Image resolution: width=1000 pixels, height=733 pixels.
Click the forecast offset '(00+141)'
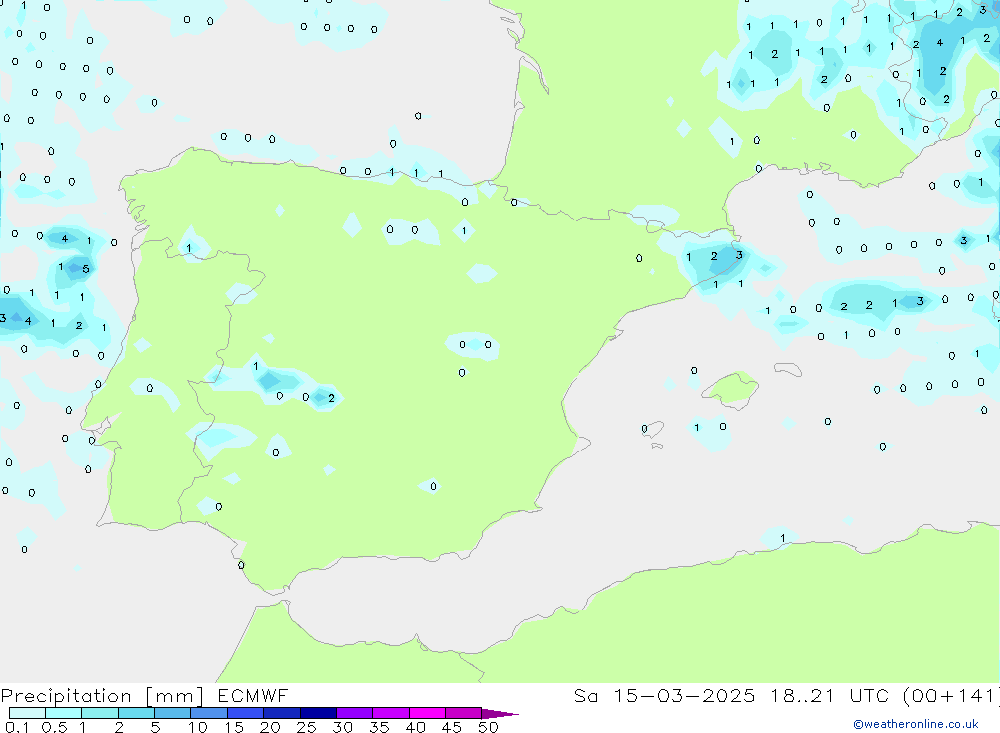click(x=952, y=696)
